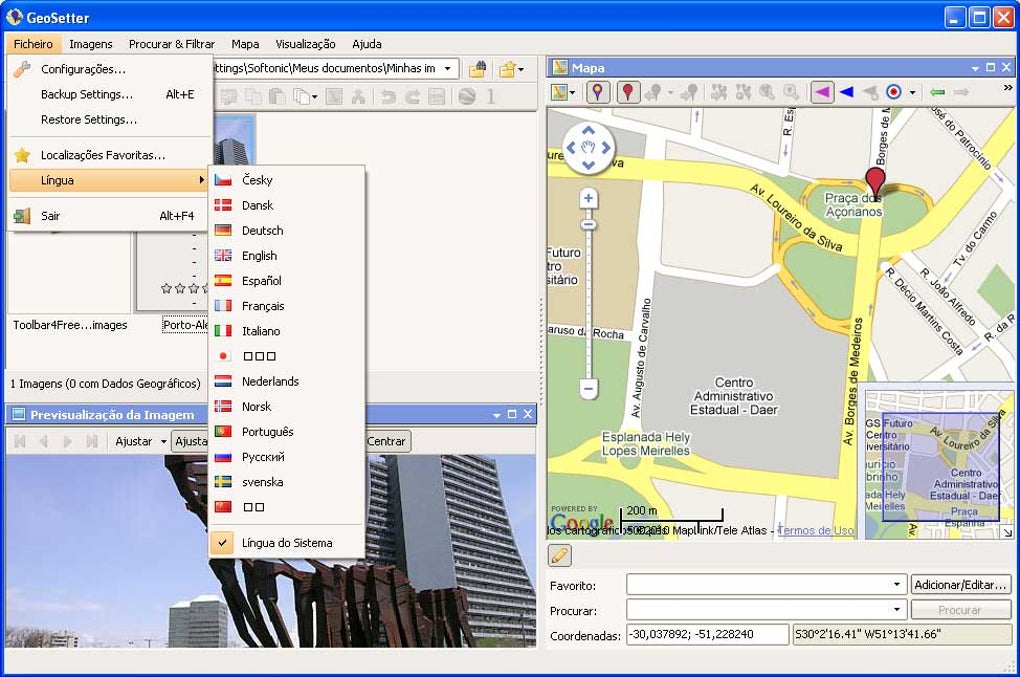Image resolution: width=1020 pixels, height=677 pixels.
Task: Open the Termos de Uso link
Action: (x=816, y=530)
